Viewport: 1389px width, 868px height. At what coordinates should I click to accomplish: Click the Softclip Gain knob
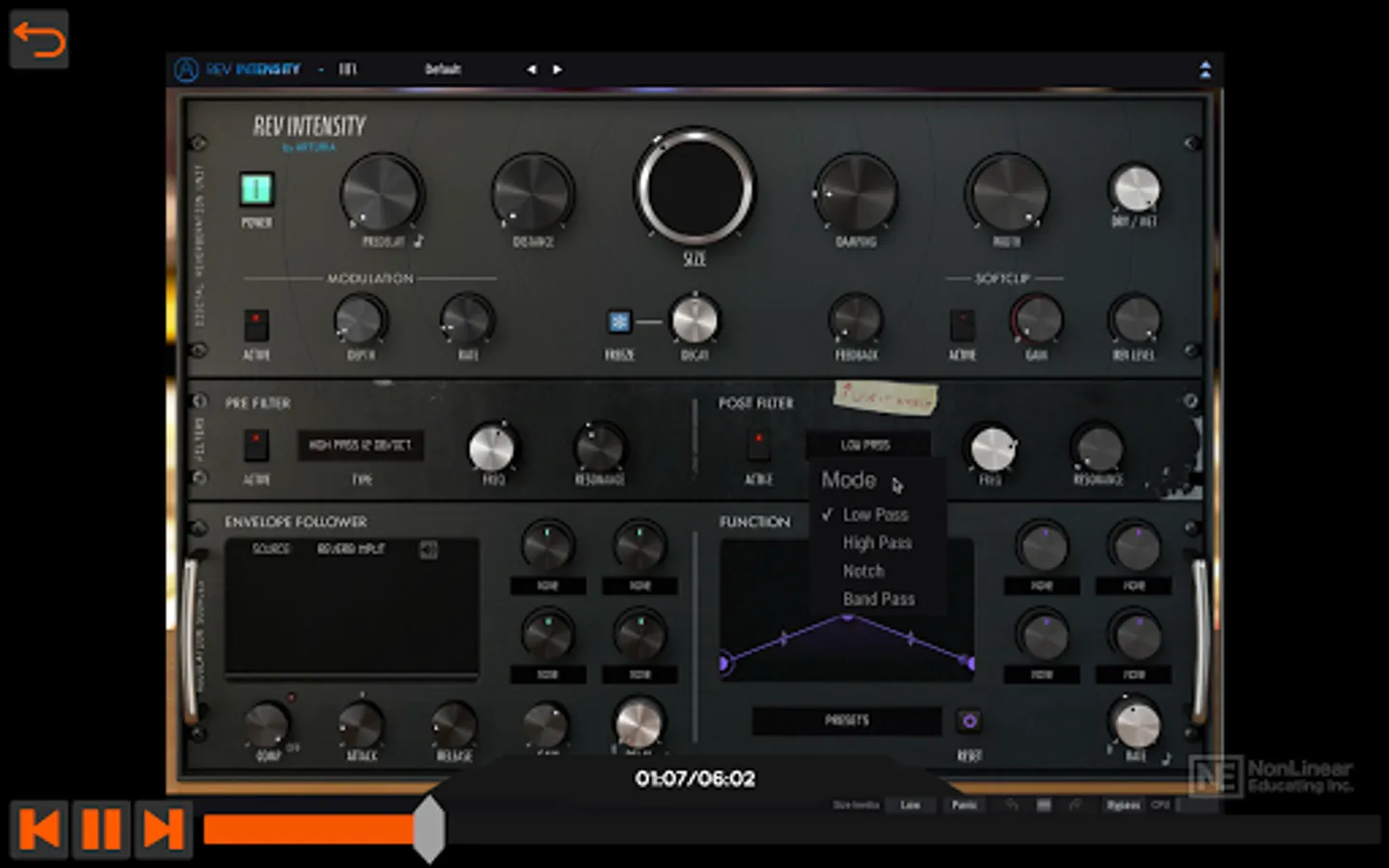pyautogui.click(x=1037, y=319)
